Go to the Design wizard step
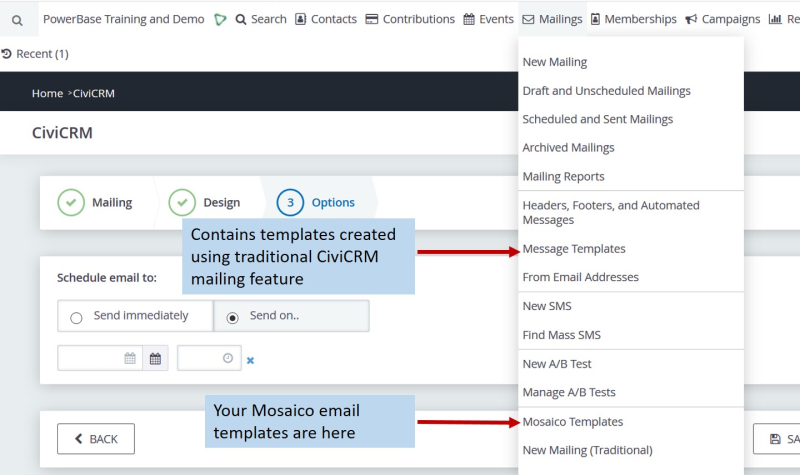This screenshot has width=800, height=475. (x=205, y=203)
